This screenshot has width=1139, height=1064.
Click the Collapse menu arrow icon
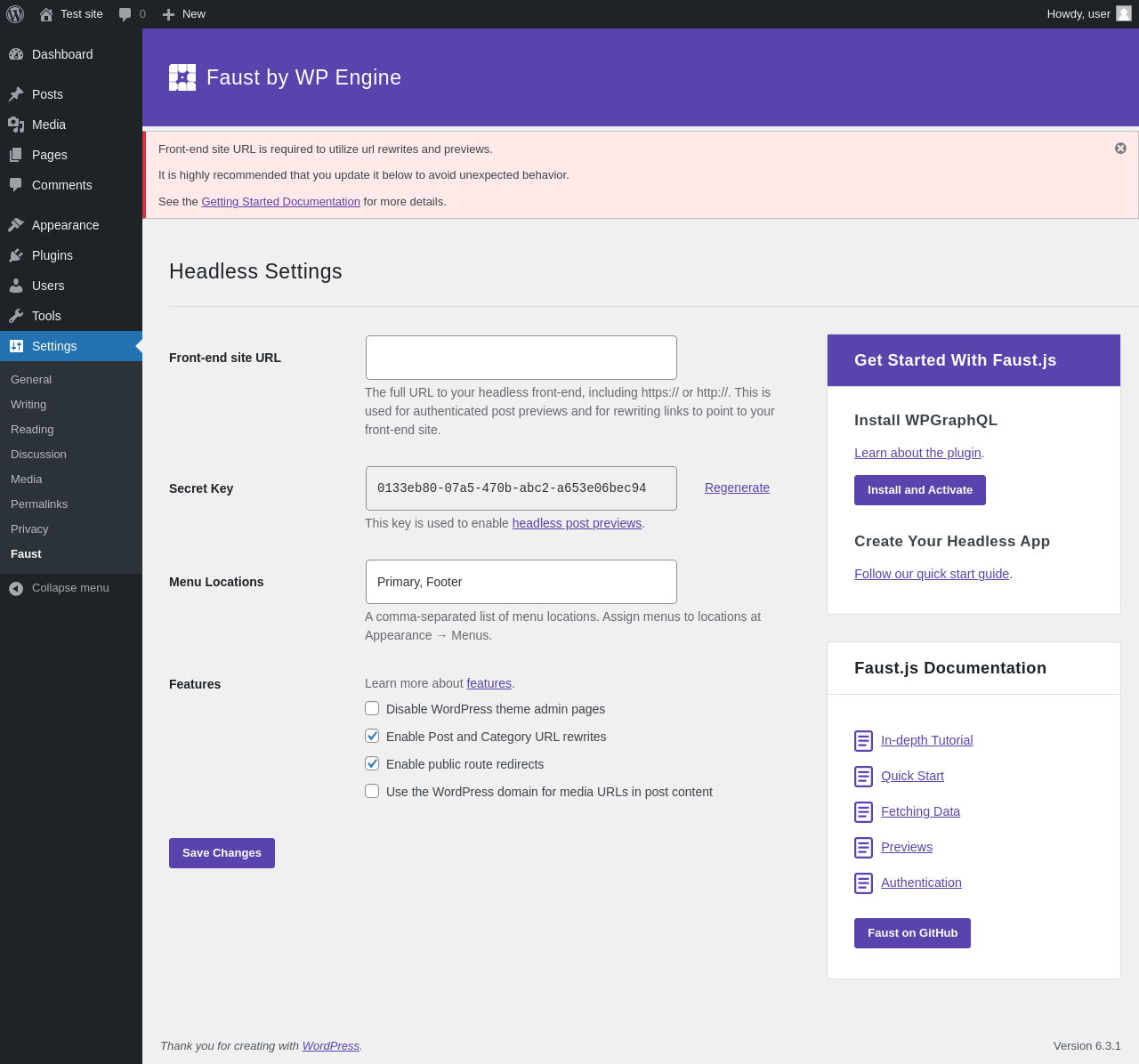tap(16, 588)
